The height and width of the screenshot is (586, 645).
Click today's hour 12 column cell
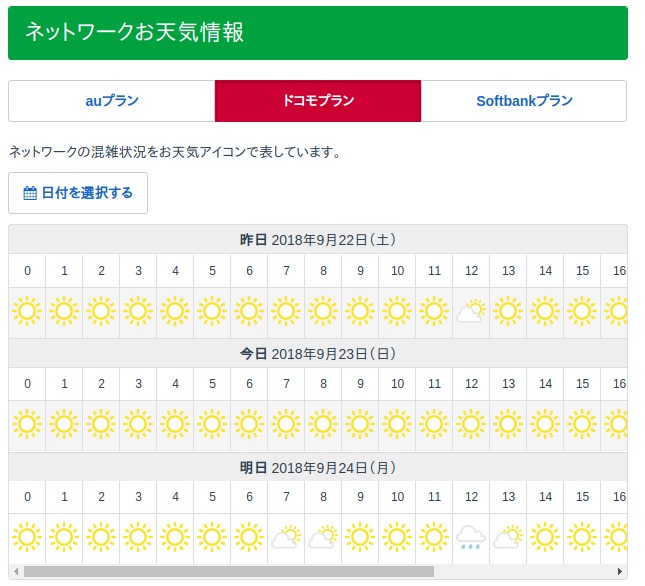(x=471, y=384)
